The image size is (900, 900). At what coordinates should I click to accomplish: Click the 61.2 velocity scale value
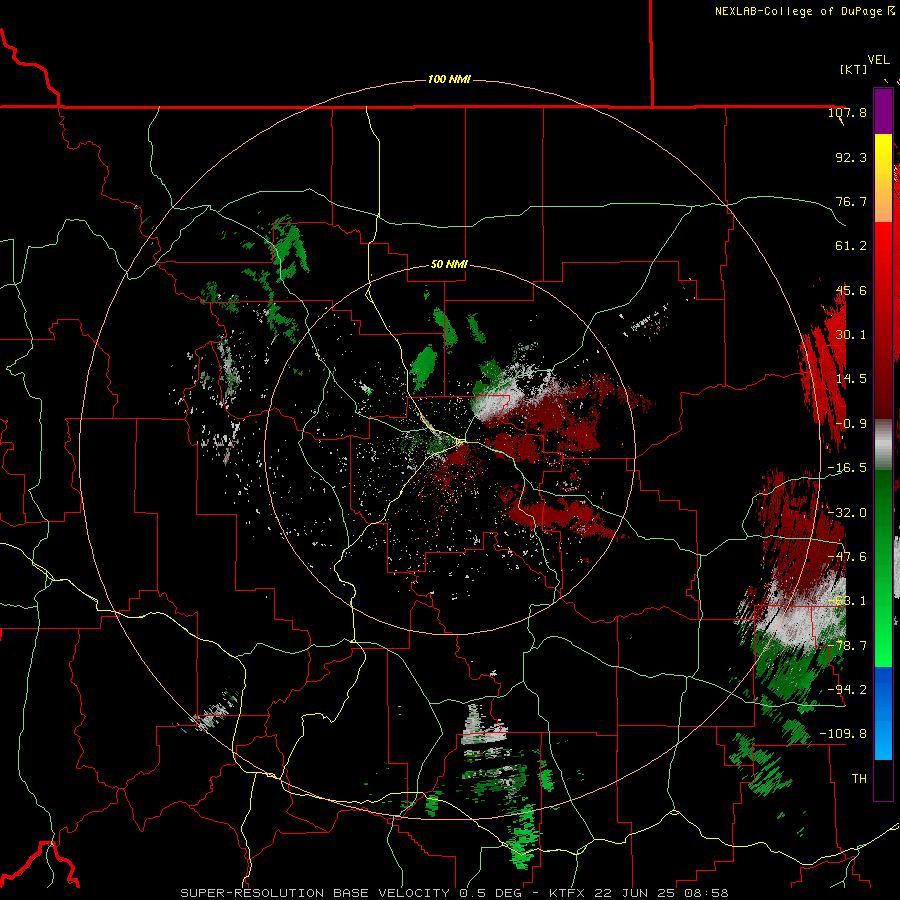pyautogui.click(x=851, y=246)
